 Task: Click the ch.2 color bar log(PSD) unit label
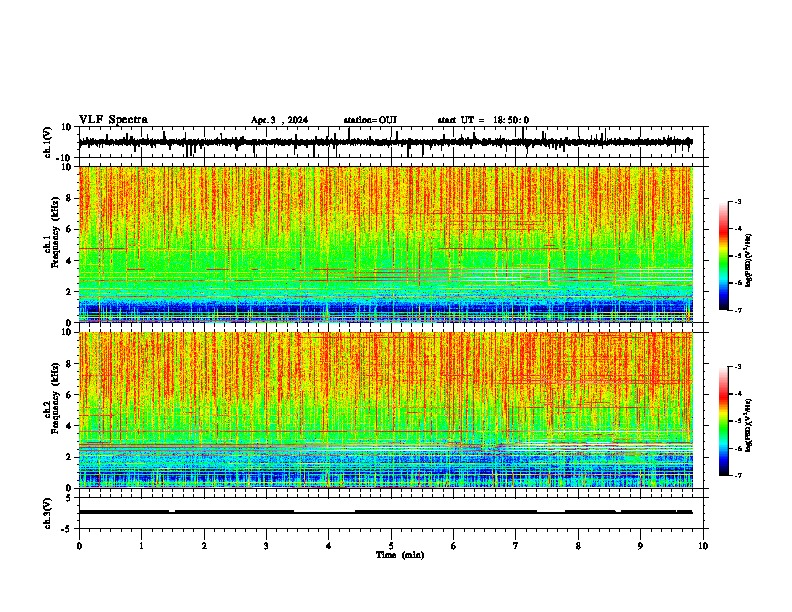tap(749, 425)
